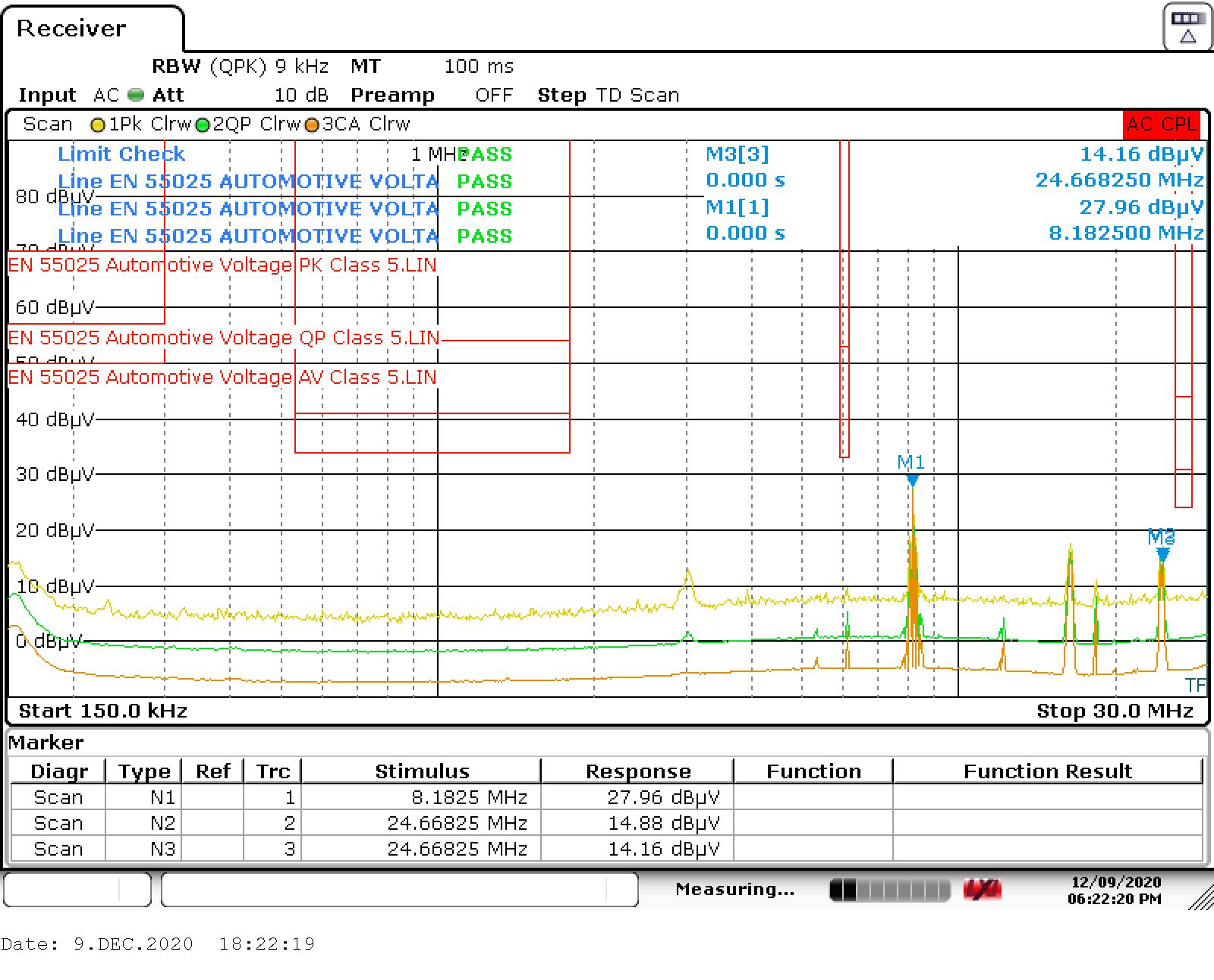
Task: Click the Trc column header
Action: (273, 771)
